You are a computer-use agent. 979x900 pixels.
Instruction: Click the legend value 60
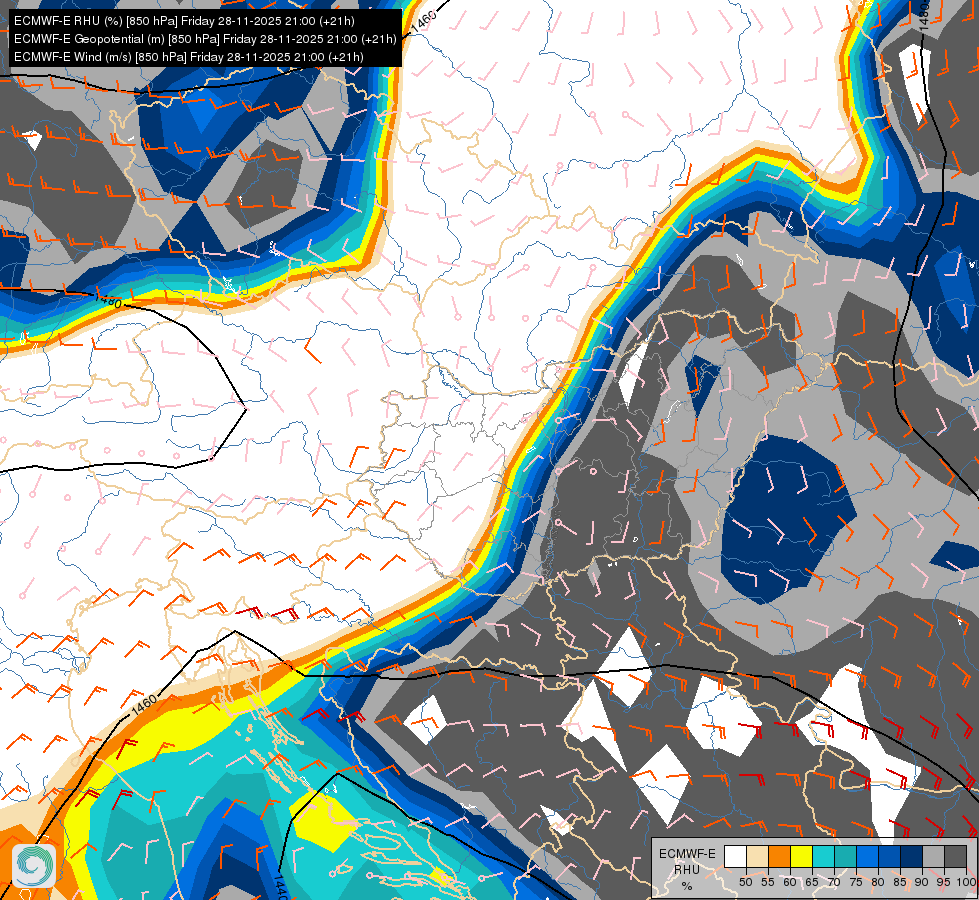[790, 882]
